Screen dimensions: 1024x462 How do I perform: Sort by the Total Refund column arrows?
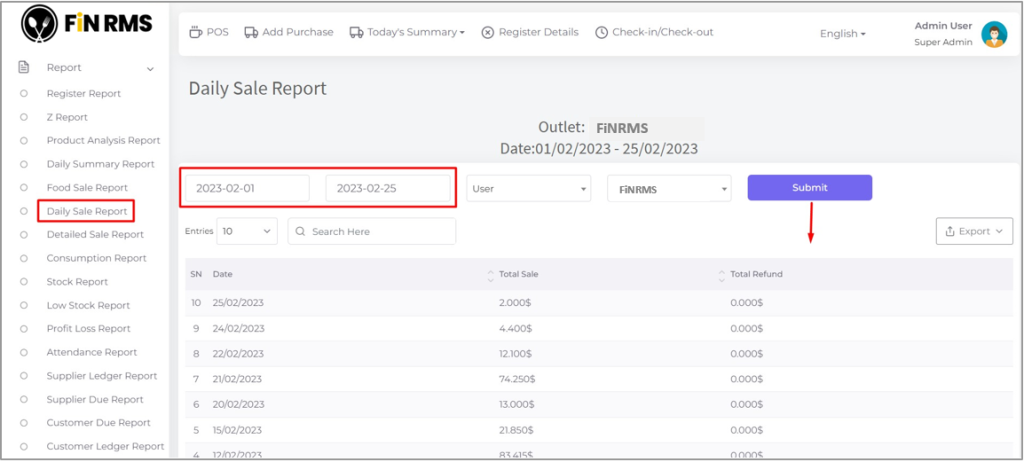tap(722, 274)
